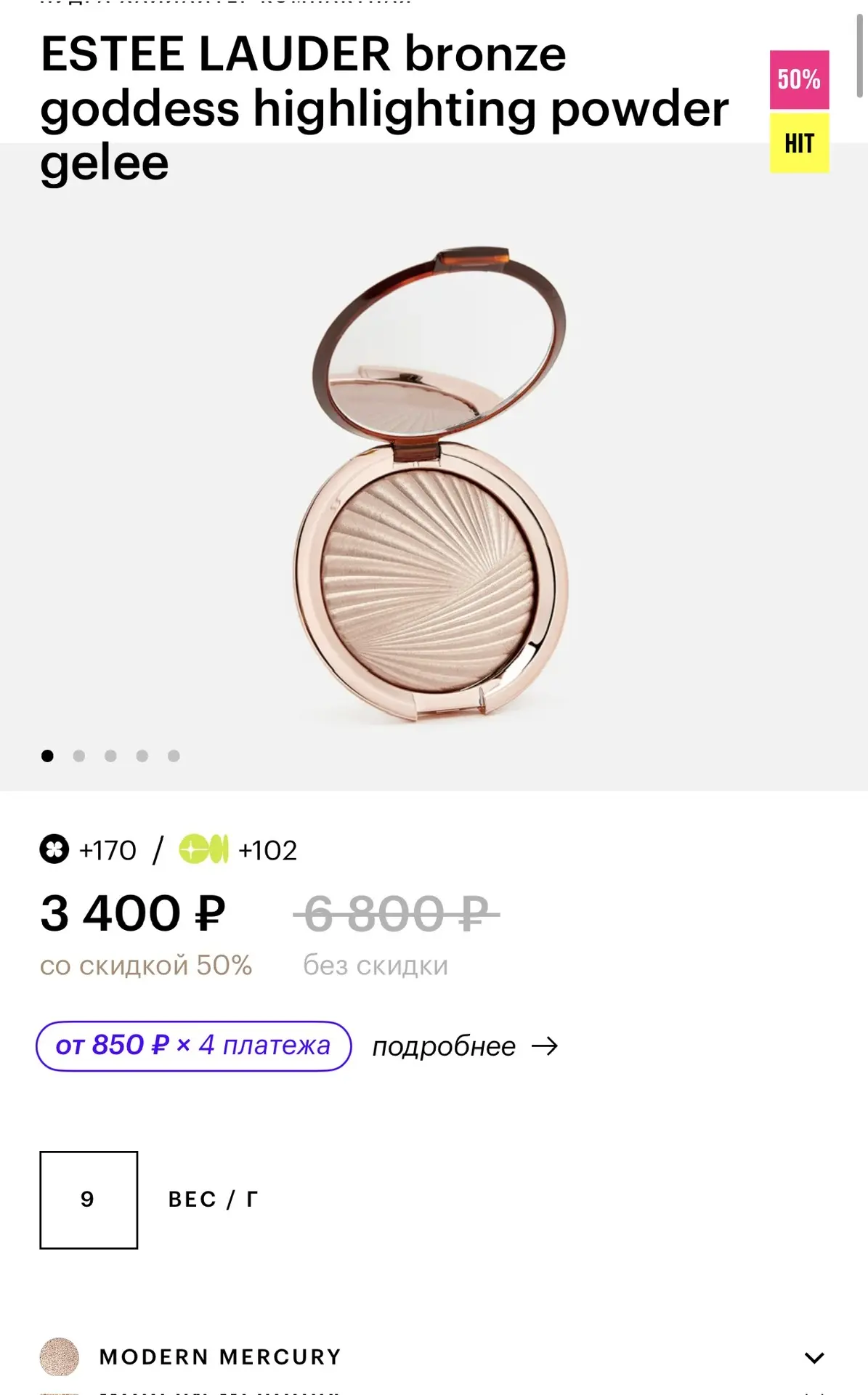Click the +170 bonus points label

point(108,850)
